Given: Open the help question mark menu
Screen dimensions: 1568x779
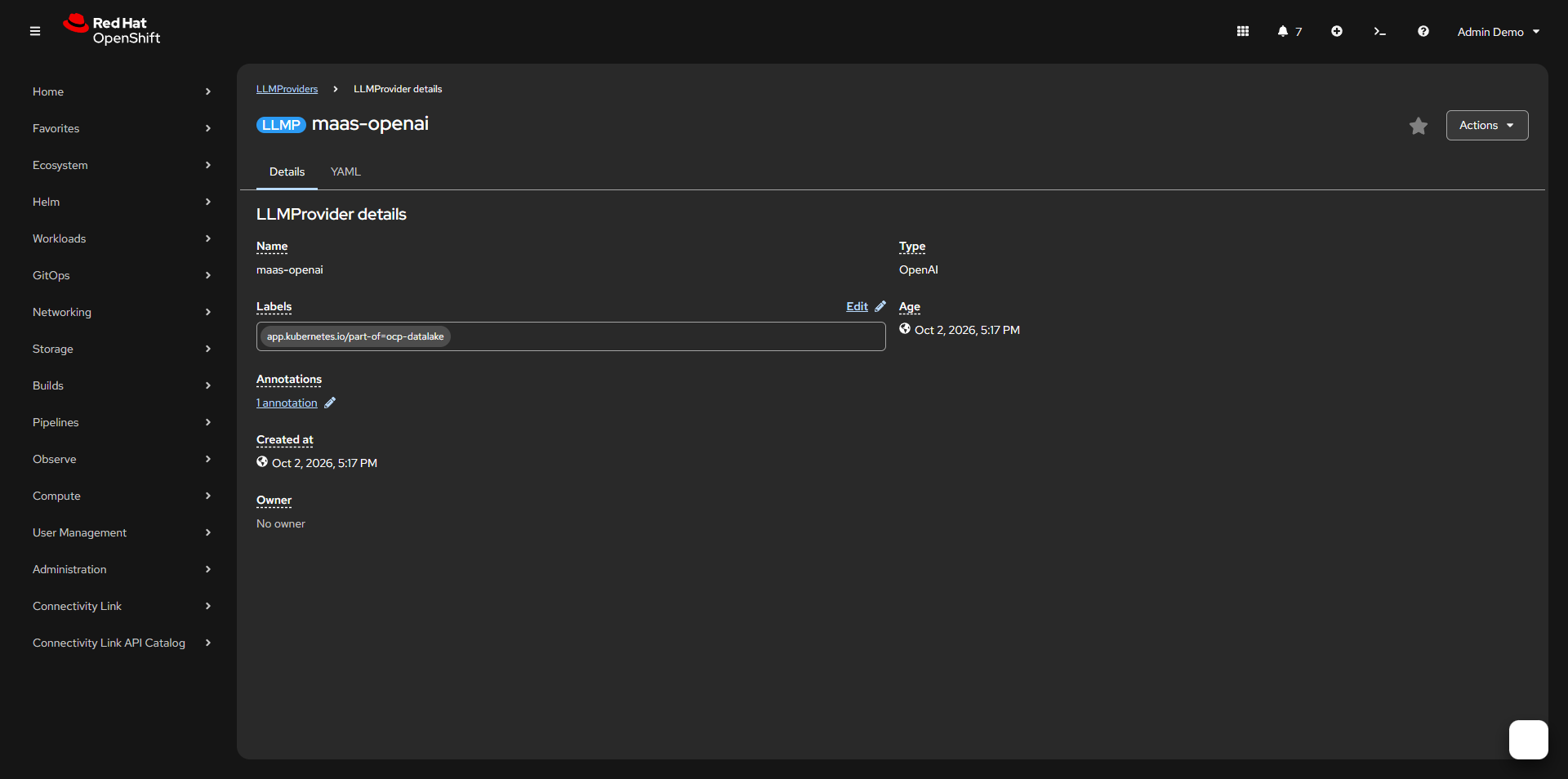Looking at the screenshot, I should [1423, 31].
